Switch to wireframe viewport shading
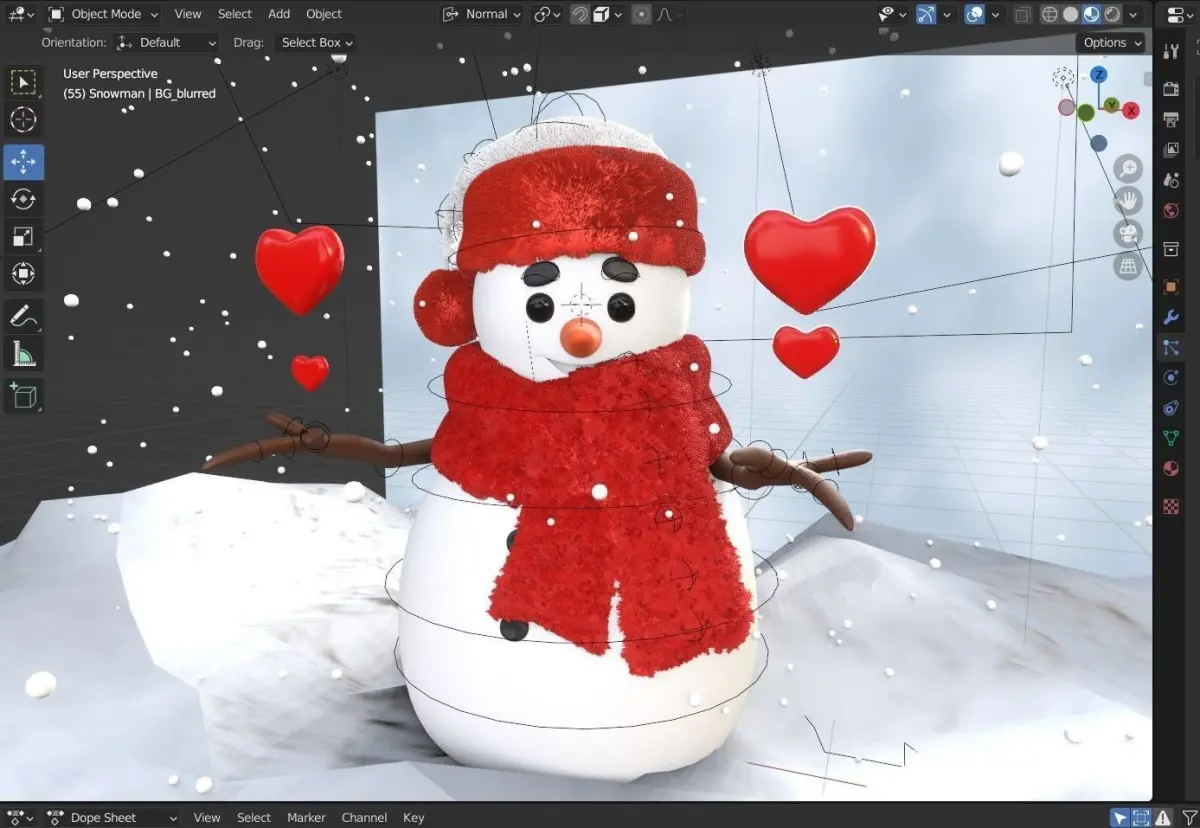This screenshot has width=1200, height=828. 1049,14
